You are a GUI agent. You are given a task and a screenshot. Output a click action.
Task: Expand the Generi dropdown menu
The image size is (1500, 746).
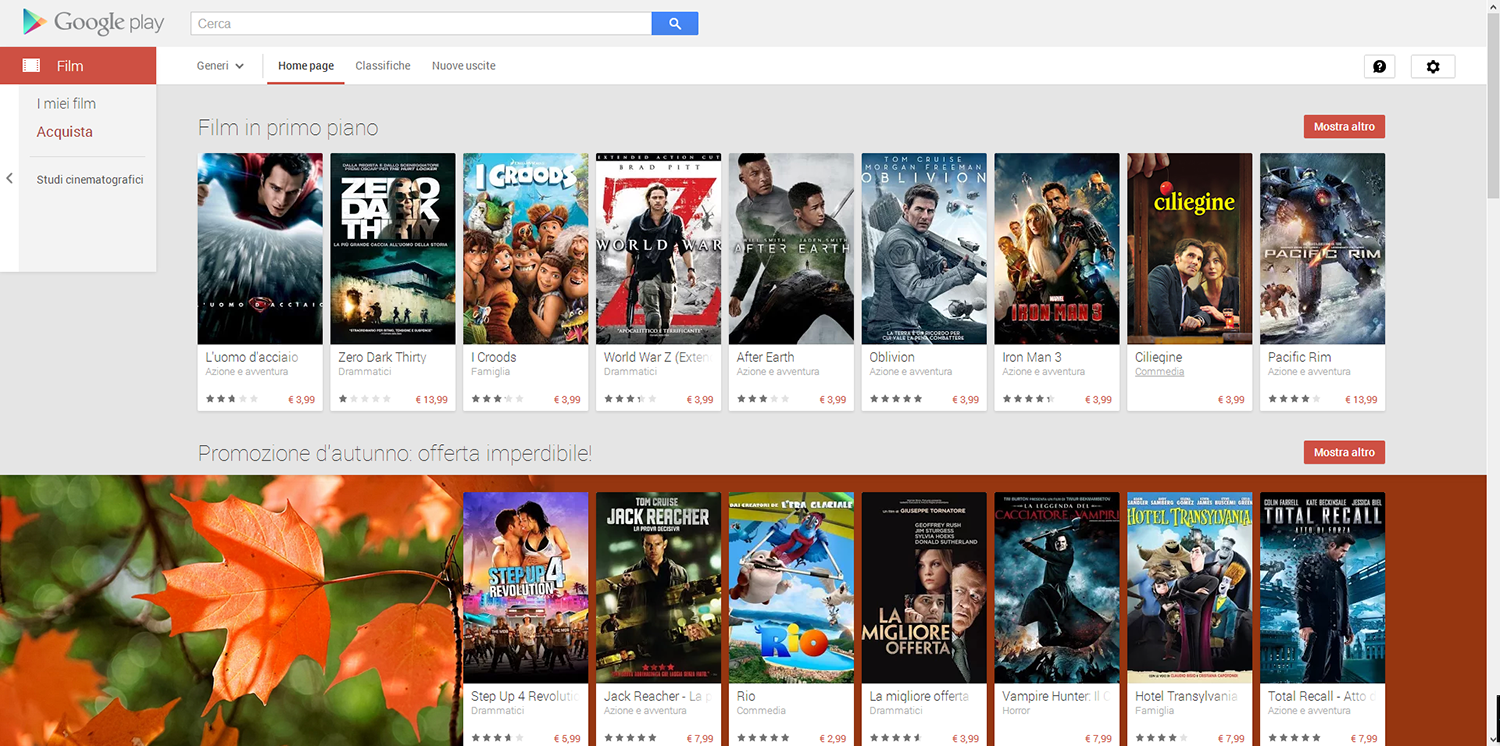(x=220, y=66)
